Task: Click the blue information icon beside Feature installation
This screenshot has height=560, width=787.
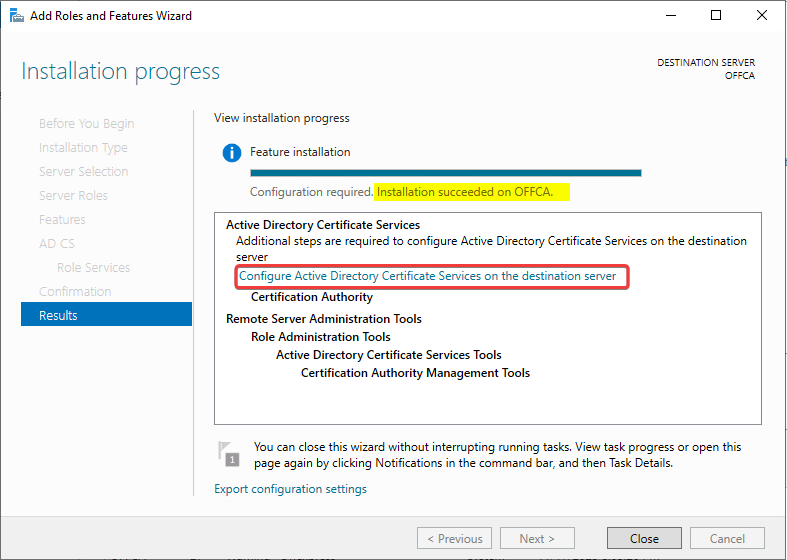Action: (232, 153)
